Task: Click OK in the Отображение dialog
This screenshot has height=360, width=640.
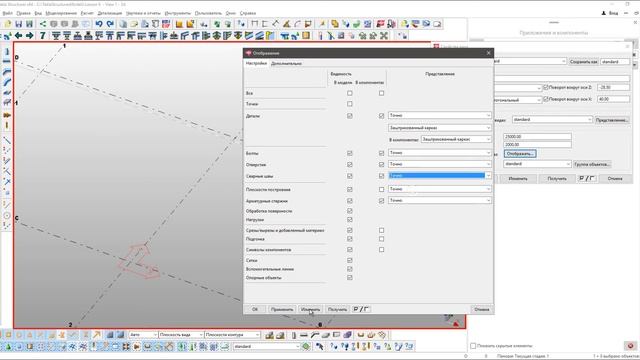Action: [x=255, y=309]
